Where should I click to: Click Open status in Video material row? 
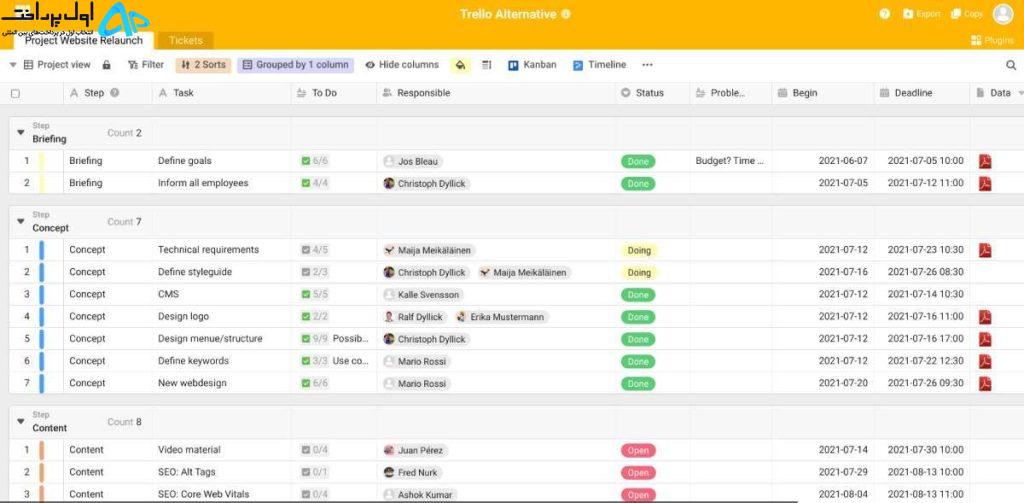click(x=638, y=450)
